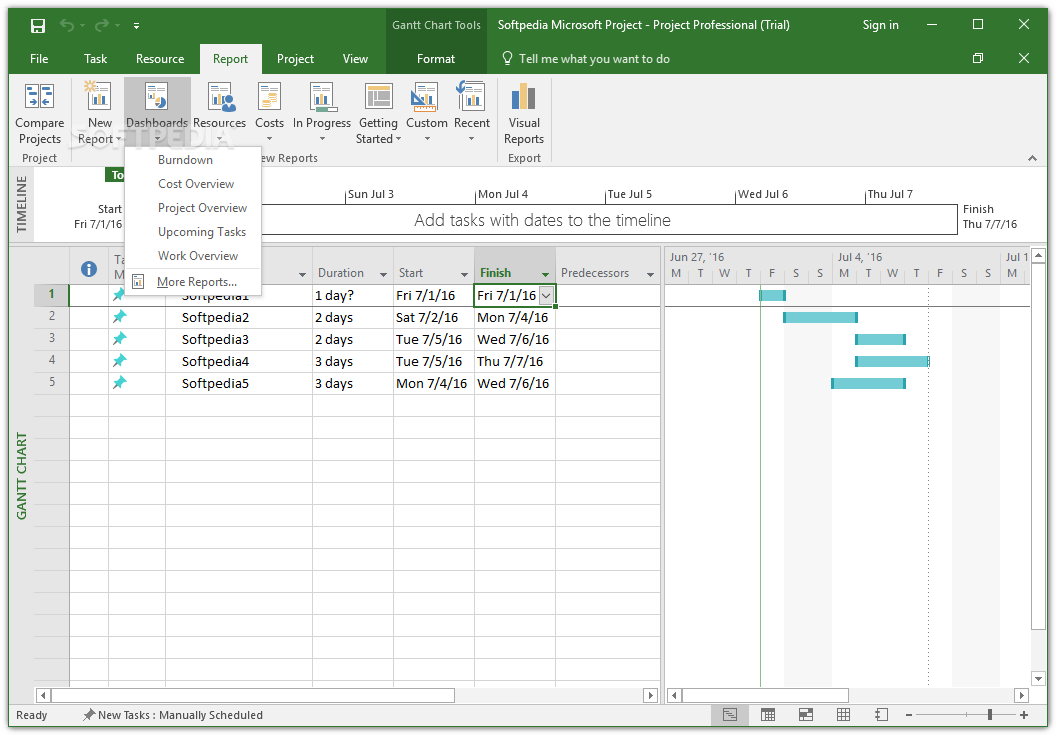Screen dimensions: 1056x735
Task: Click the Gantt vertical scroll down arrow
Action: (1038, 678)
